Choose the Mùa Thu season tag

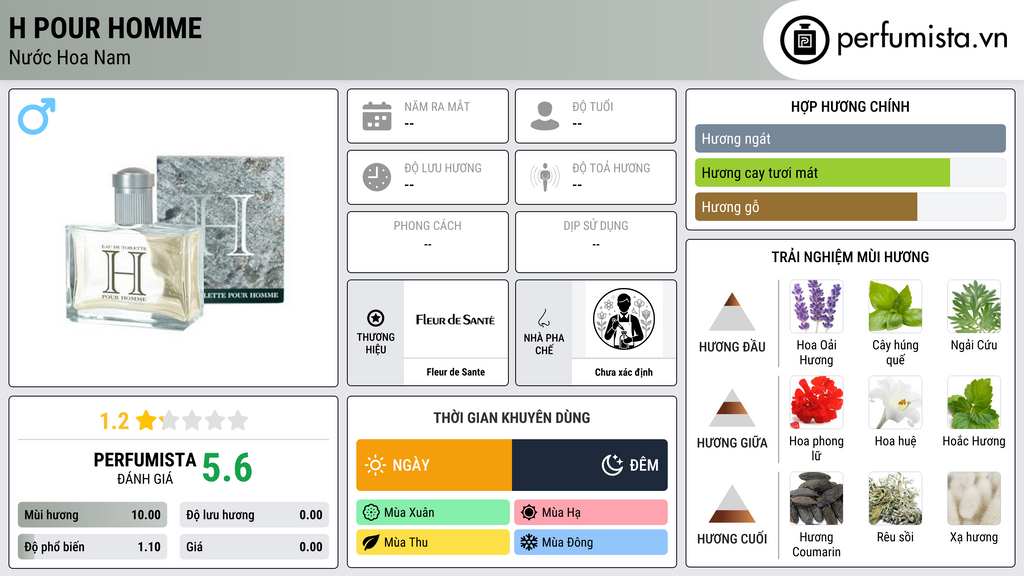point(433,542)
